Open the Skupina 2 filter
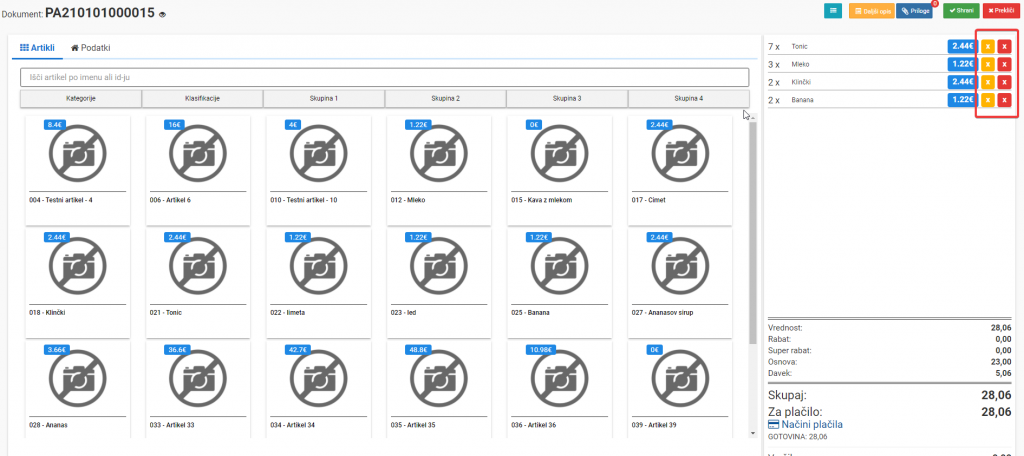 coord(445,99)
